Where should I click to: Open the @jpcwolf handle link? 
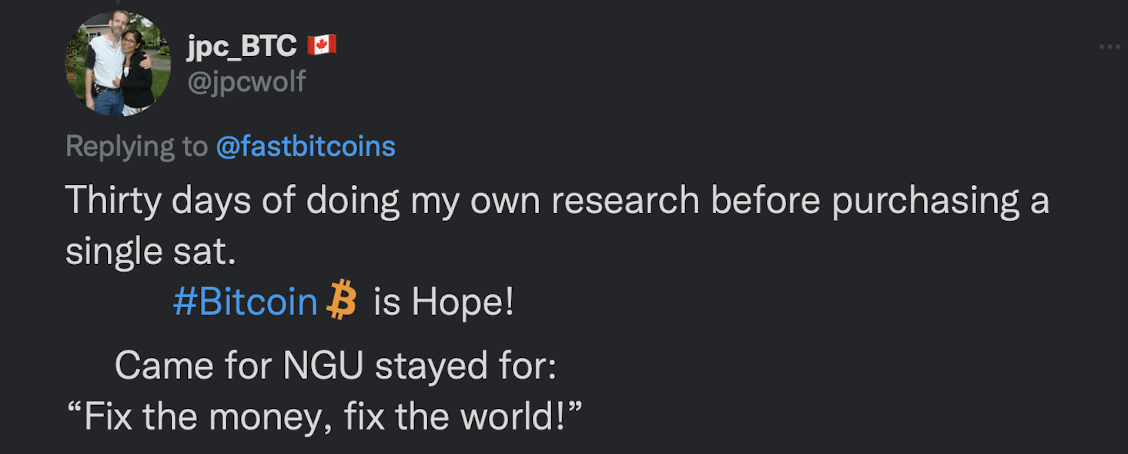point(246,81)
